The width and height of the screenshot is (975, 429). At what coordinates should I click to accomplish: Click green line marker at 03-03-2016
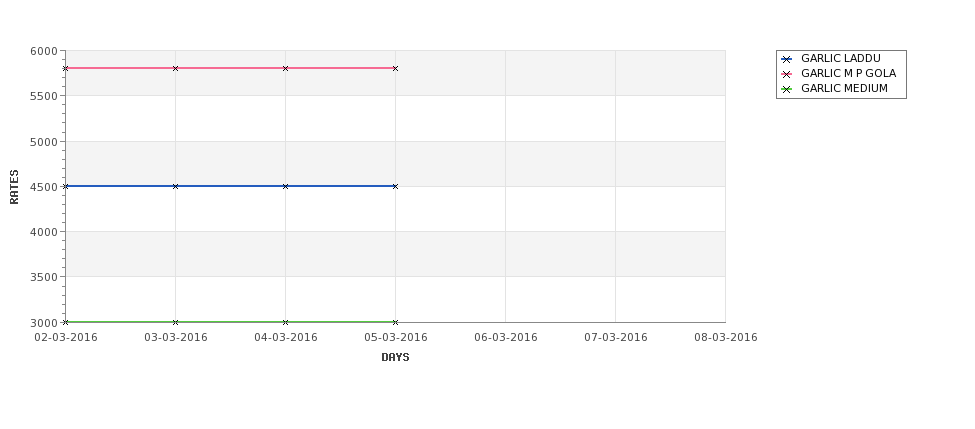click(175, 322)
